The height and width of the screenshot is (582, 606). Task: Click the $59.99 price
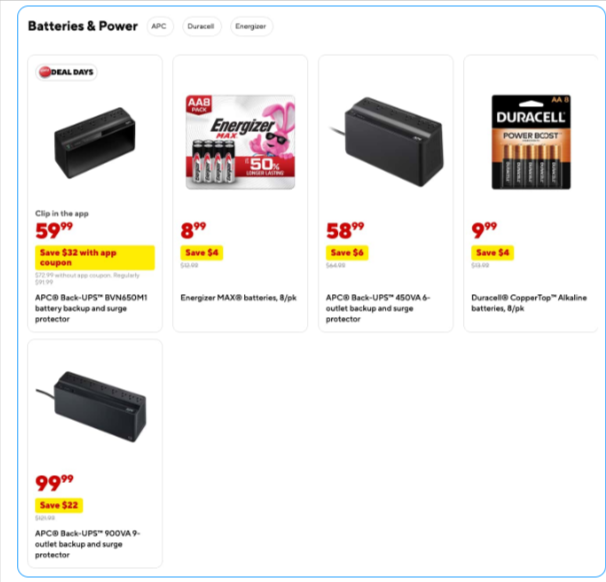tap(54, 231)
